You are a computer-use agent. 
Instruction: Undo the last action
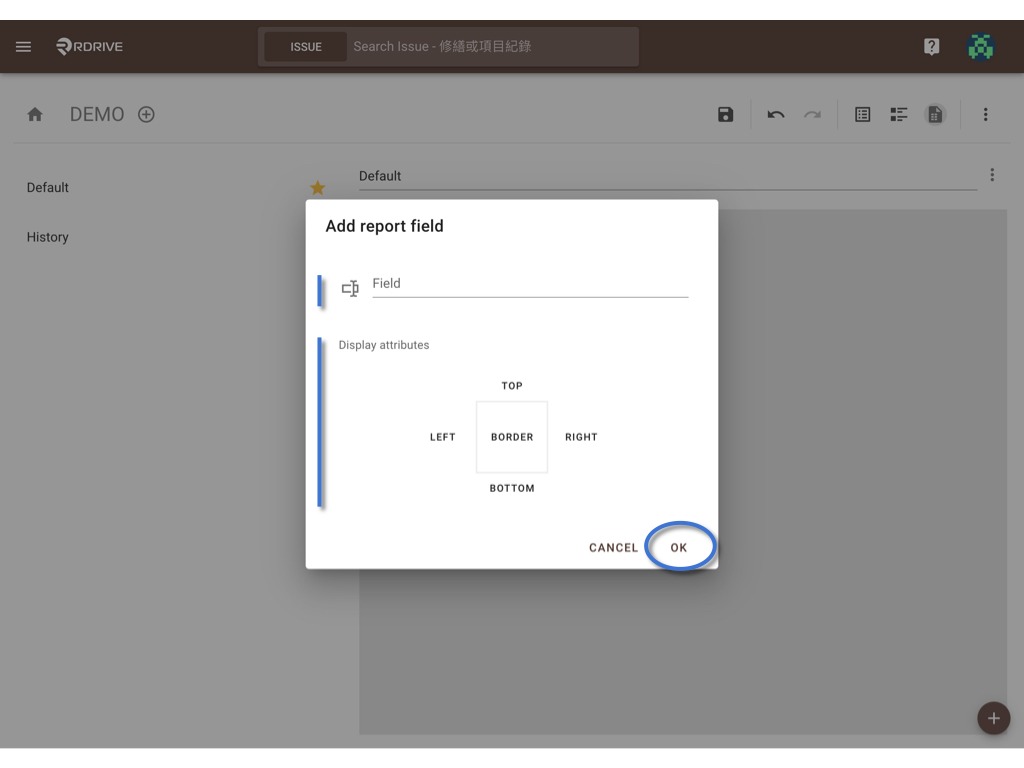pyautogui.click(x=776, y=115)
